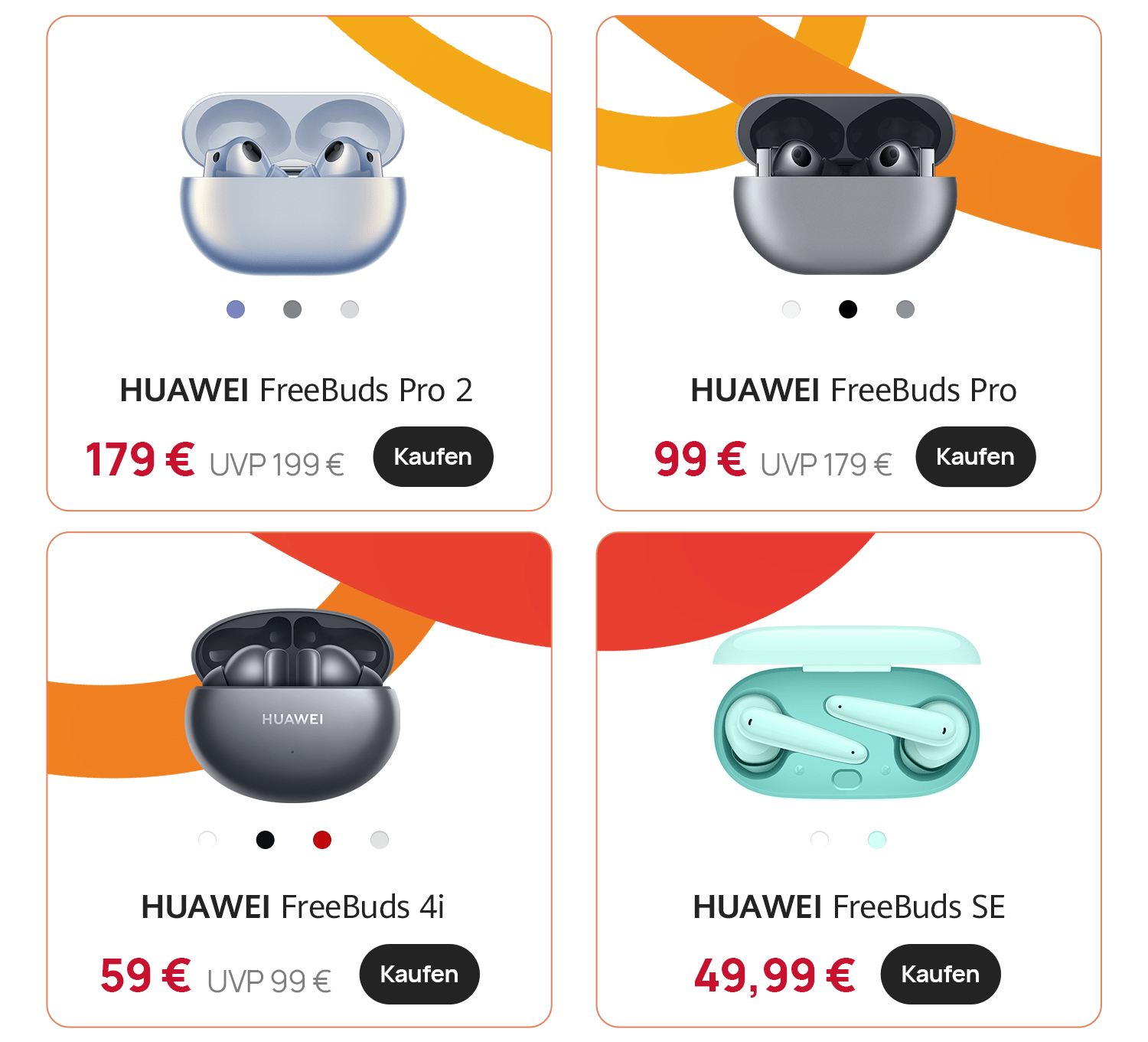Choose white swatch for FreeBuds Pro

tap(791, 309)
